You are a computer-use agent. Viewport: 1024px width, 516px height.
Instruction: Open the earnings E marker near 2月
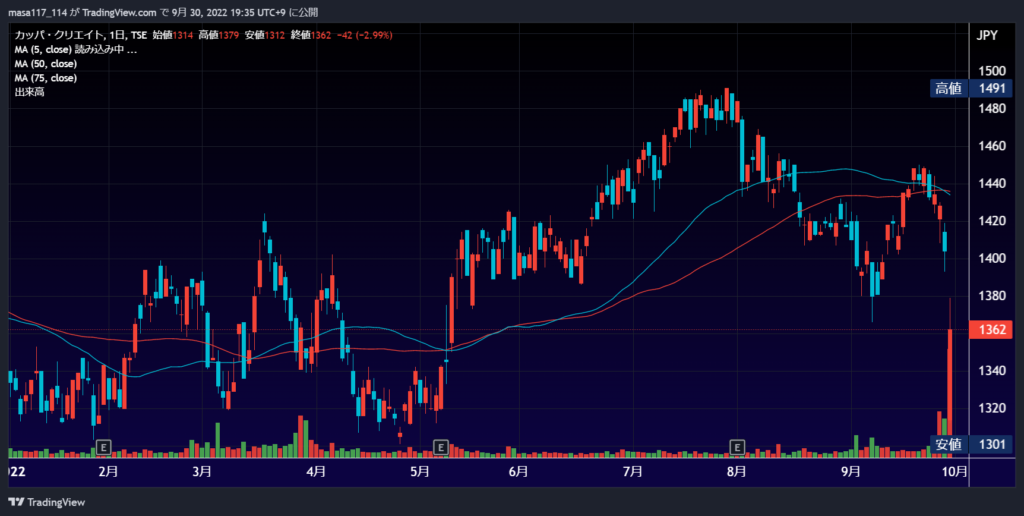(x=103, y=447)
